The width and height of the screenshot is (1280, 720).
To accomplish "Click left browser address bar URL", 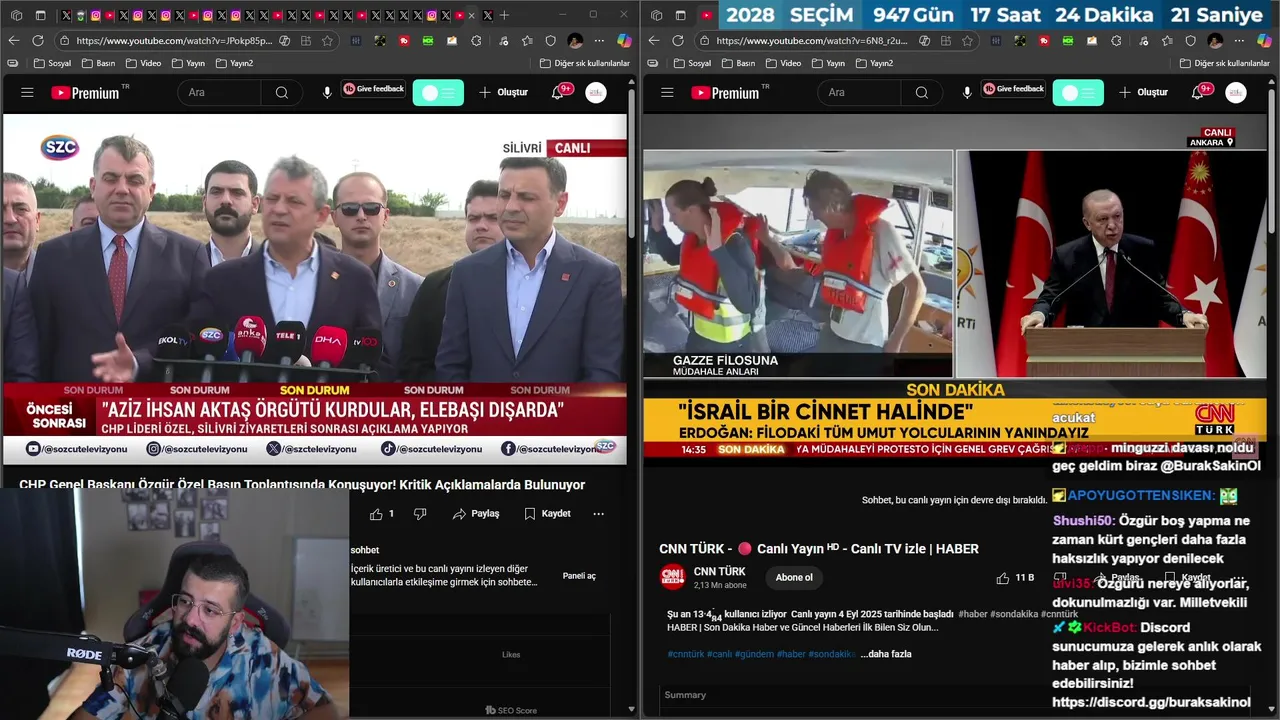I will tap(173, 41).
